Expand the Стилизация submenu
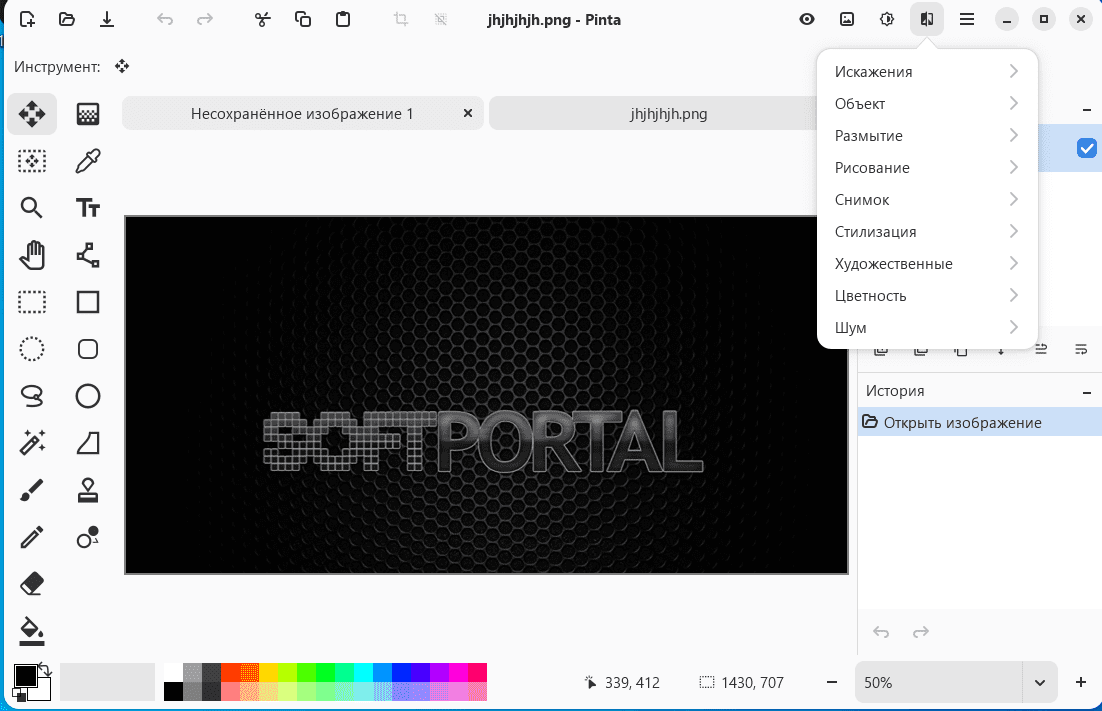 click(927, 232)
